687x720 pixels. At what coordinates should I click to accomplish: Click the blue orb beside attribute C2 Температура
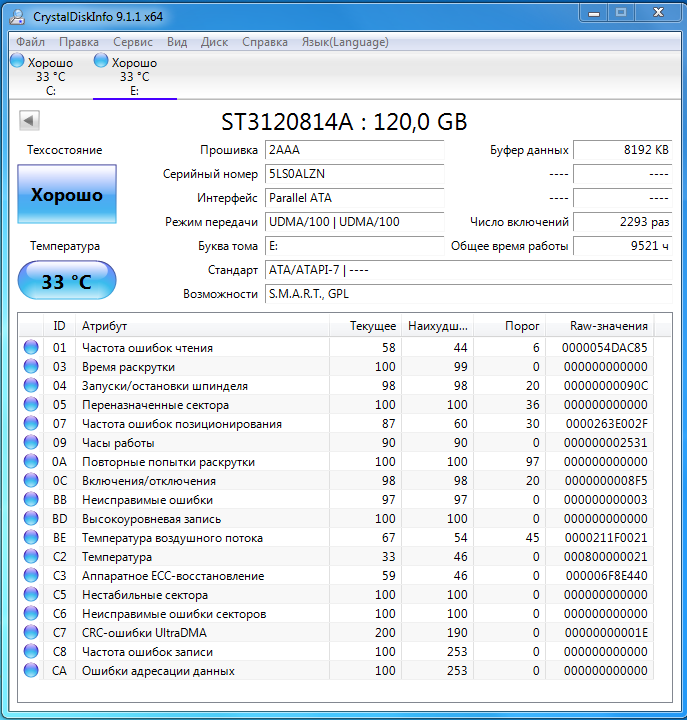coord(30,557)
